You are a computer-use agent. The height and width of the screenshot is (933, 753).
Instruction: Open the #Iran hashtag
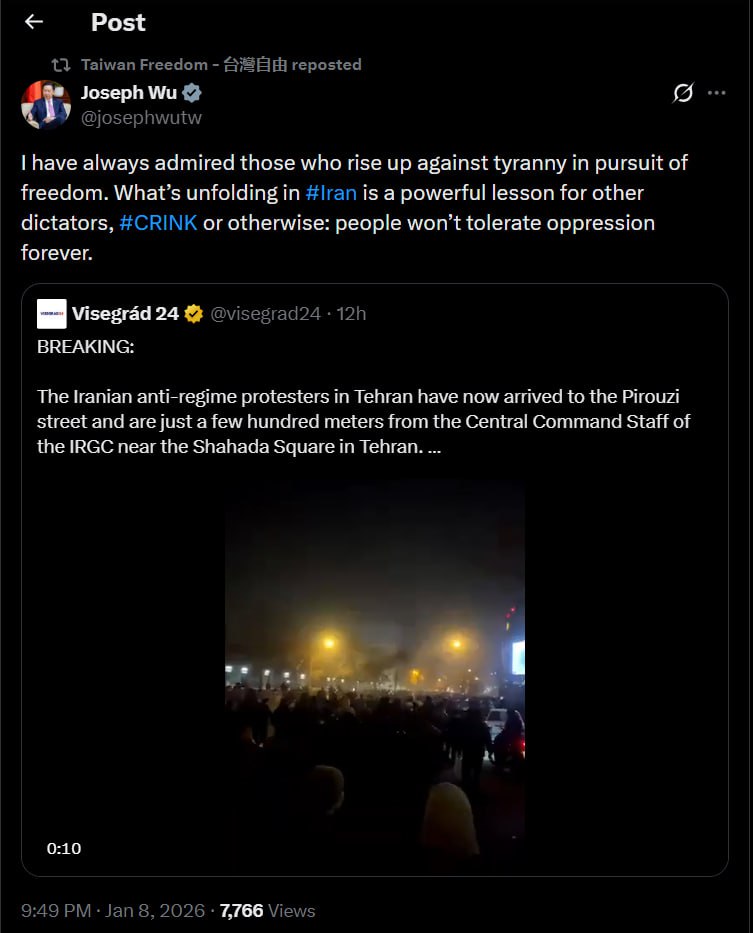(x=331, y=192)
